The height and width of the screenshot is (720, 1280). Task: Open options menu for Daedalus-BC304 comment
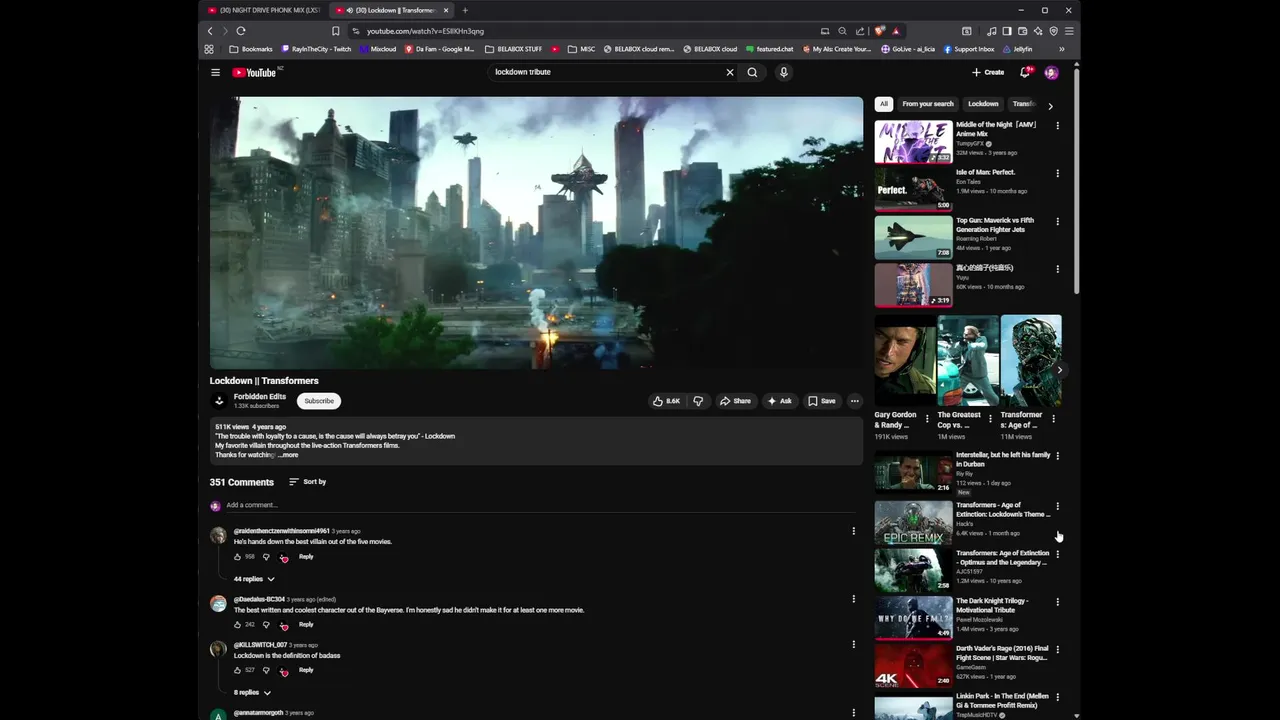pyautogui.click(x=853, y=599)
